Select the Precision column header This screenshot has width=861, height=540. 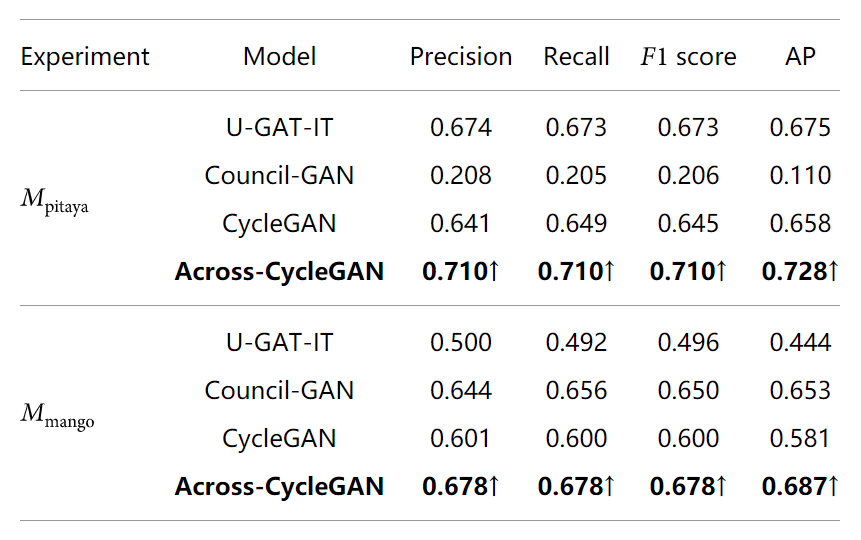point(461,57)
